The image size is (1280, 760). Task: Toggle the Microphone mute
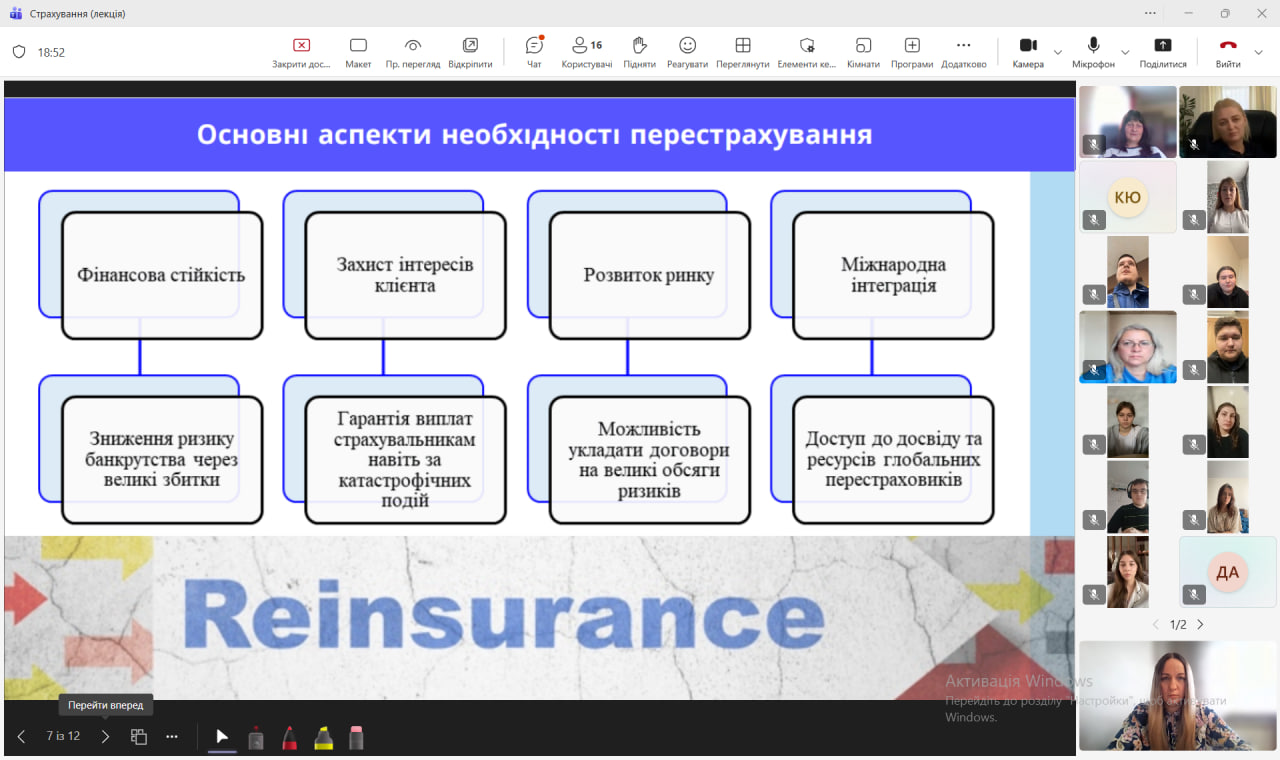point(1093,51)
